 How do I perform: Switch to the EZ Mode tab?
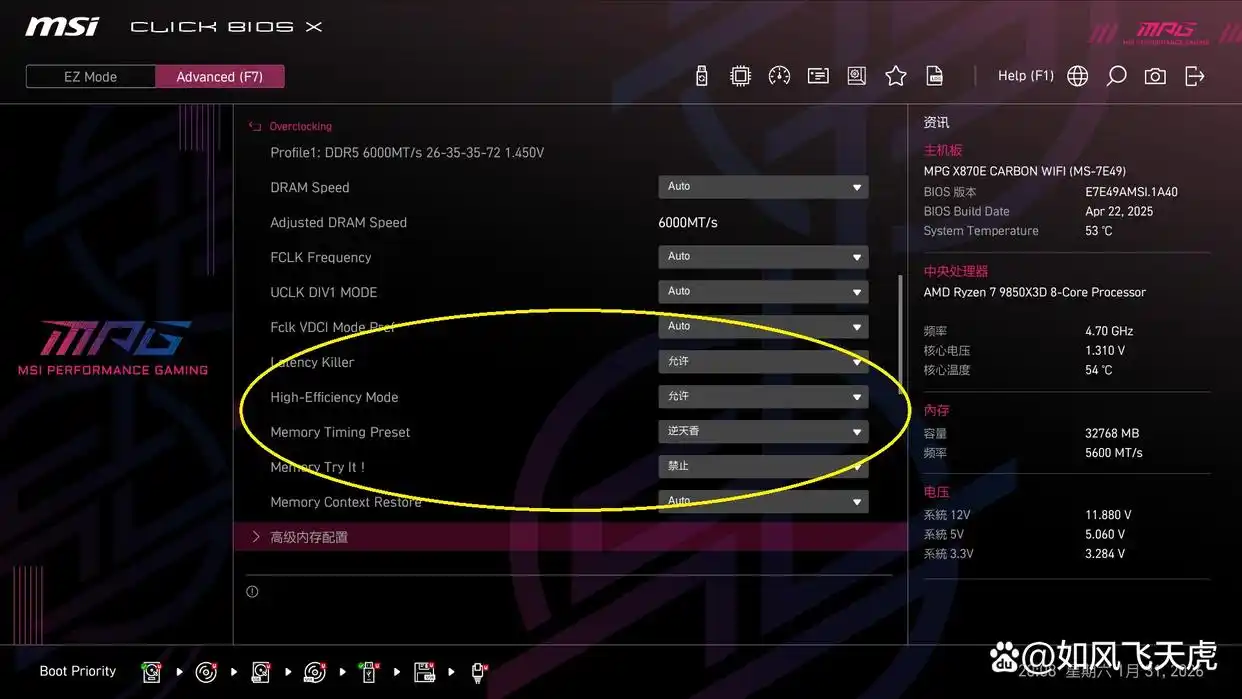coord(91,77)
